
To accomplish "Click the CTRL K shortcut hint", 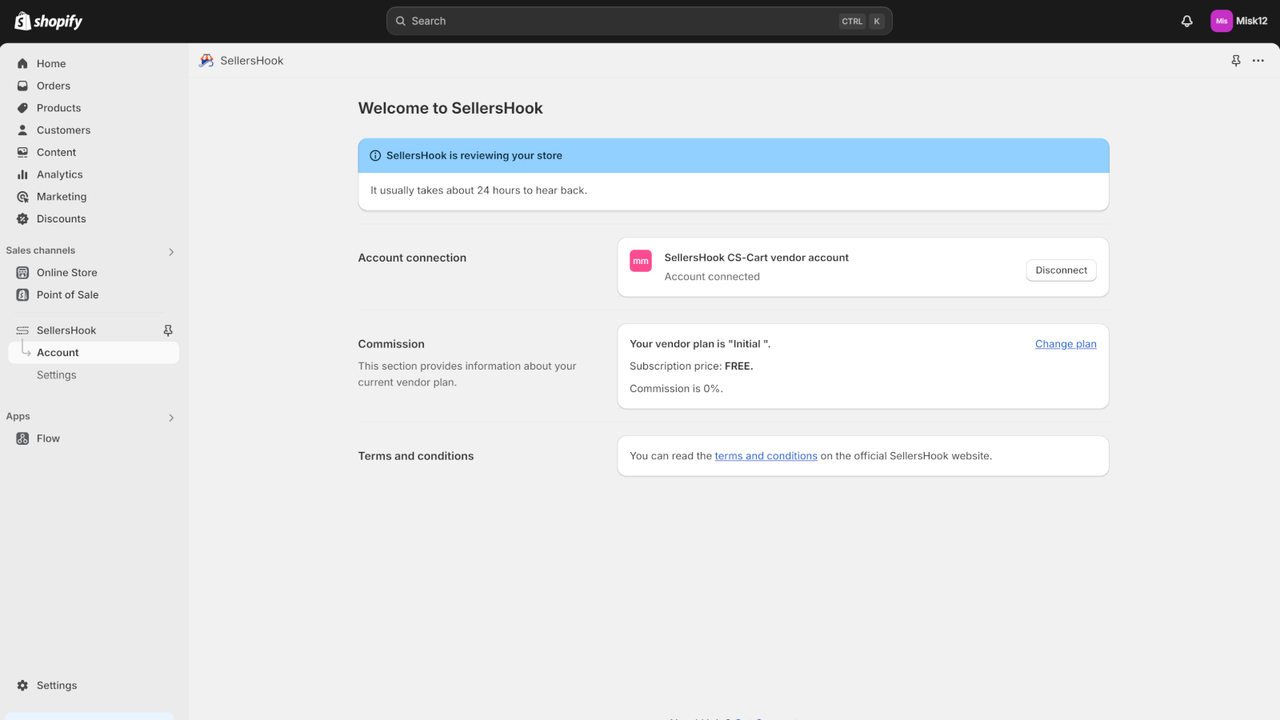I will coord(862,21).
